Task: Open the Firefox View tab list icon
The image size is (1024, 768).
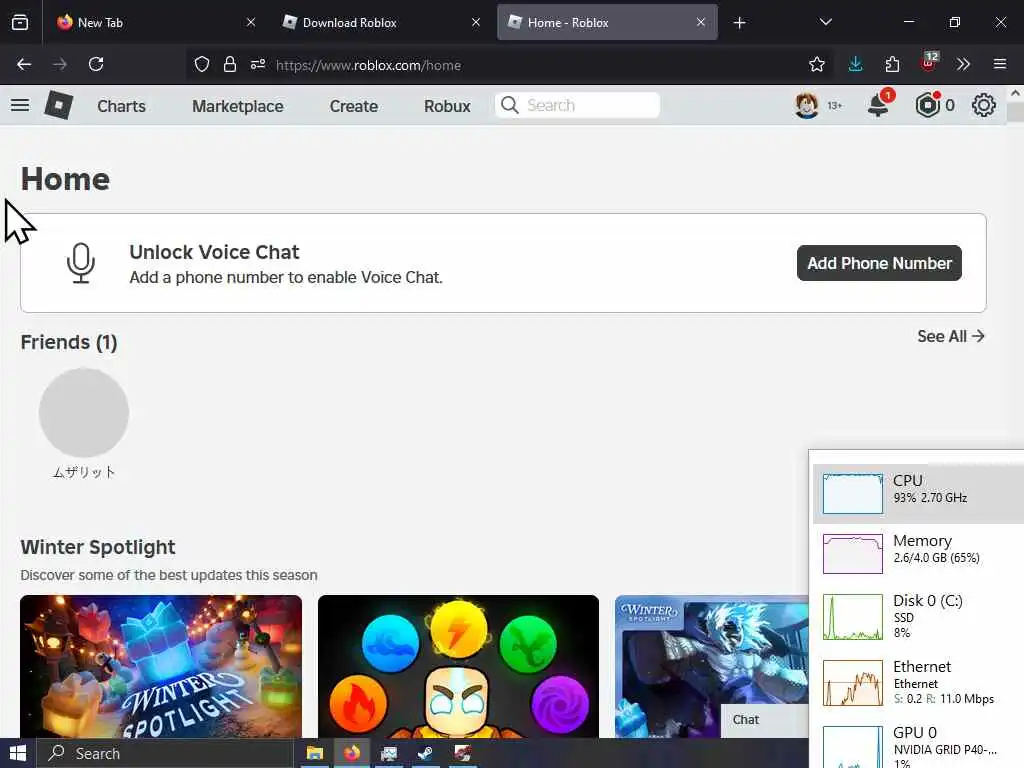Action: coord(20,22)
